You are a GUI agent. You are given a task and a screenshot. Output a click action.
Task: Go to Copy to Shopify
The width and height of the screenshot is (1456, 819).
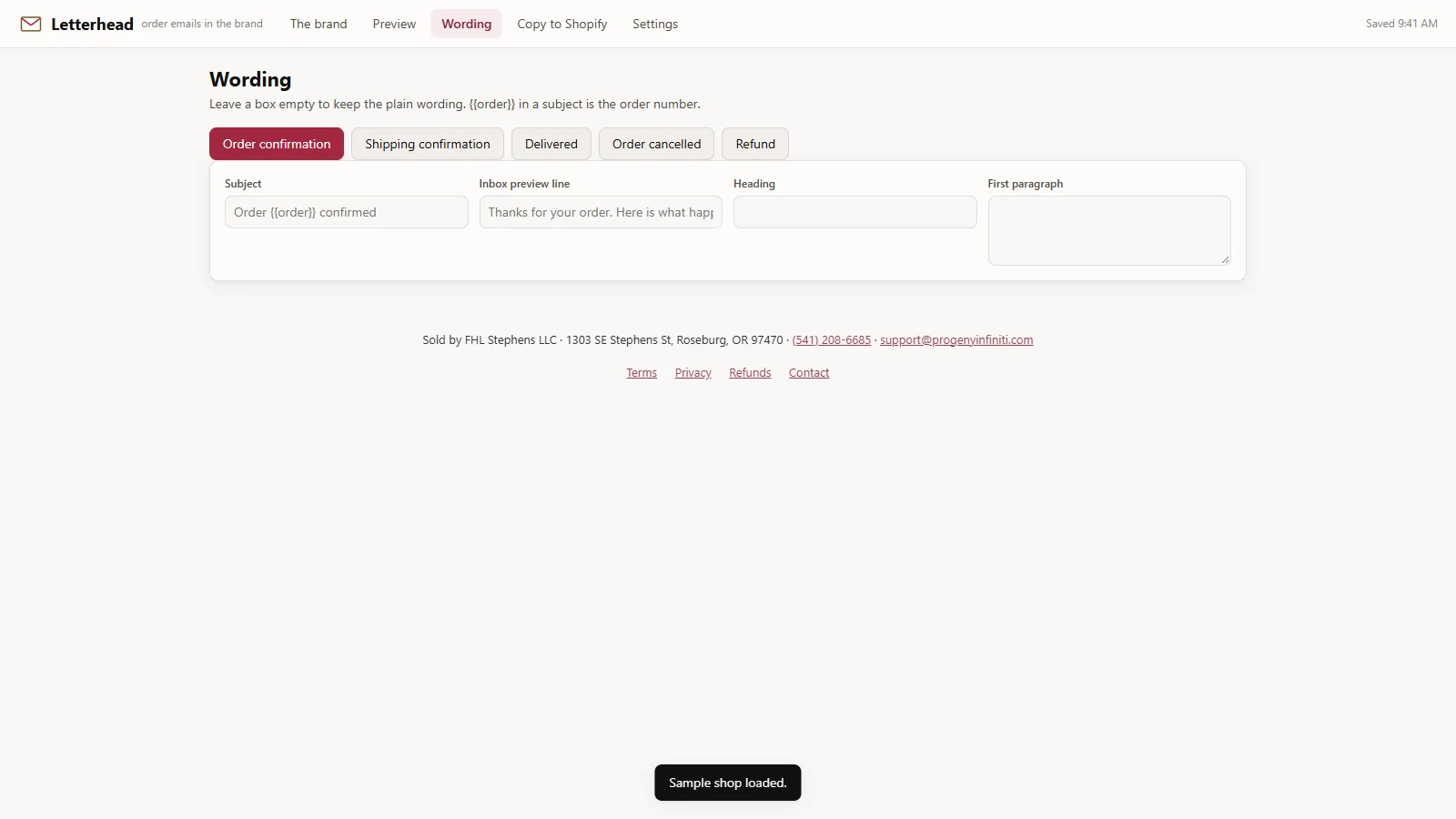coord(562,24)
